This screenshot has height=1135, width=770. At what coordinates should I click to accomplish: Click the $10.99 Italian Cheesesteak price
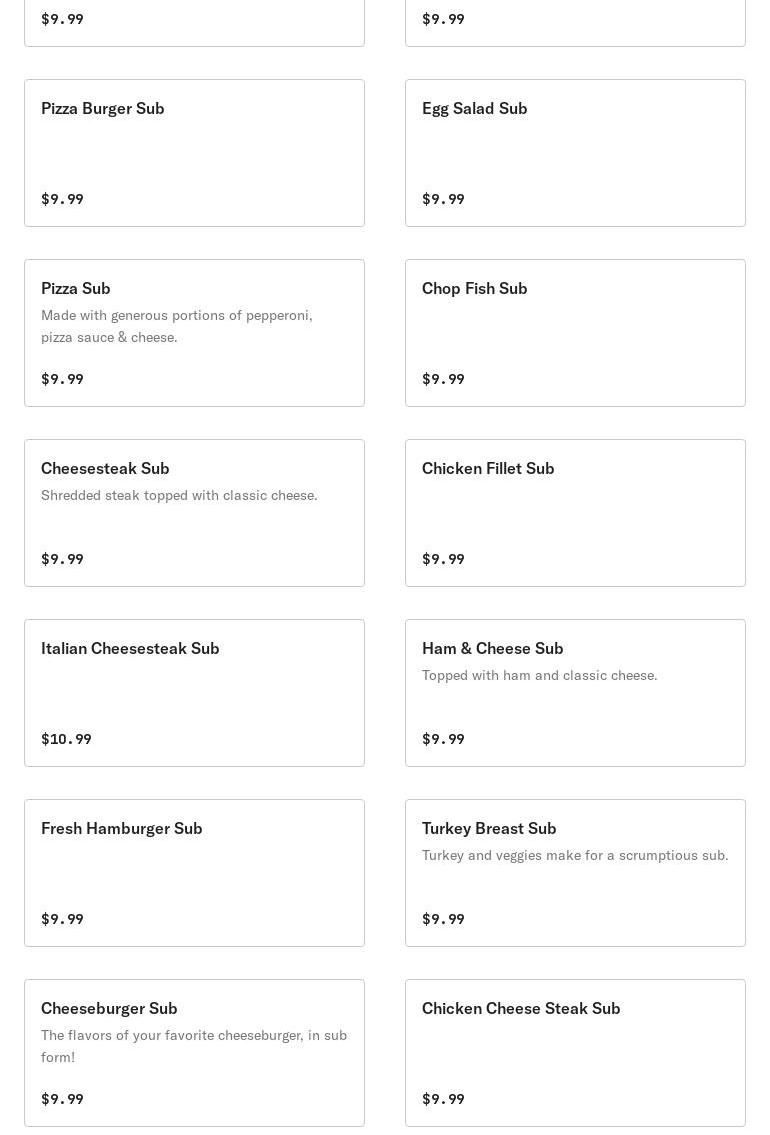66,739
